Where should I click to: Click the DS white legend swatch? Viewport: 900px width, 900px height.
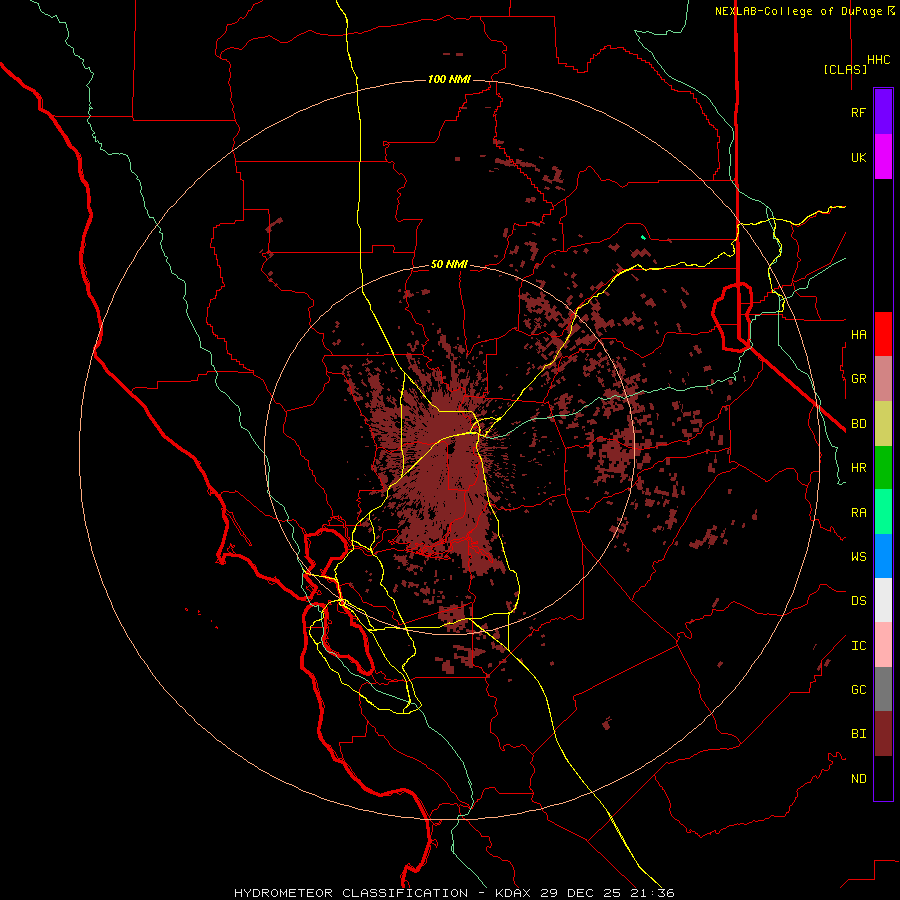point(883,600)
